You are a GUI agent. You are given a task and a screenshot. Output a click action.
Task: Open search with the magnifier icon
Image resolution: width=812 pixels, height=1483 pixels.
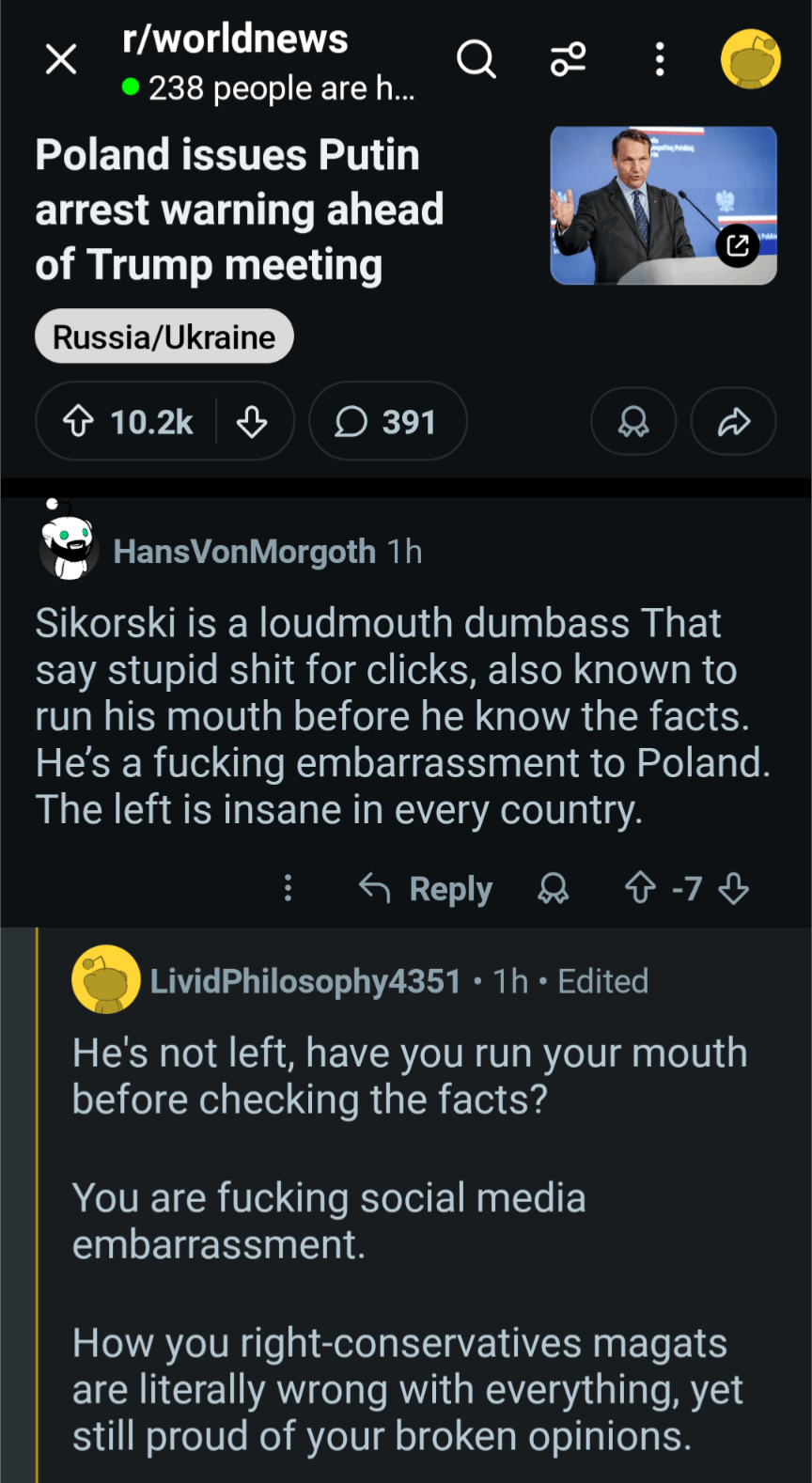point(476,59)
